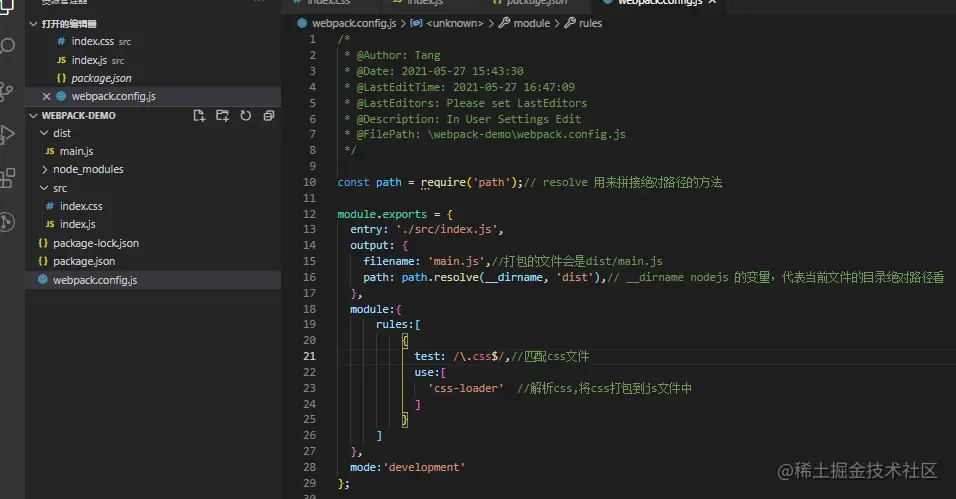Collapse the dist folder
Image resolution: width=956 pixels, height=499 pixels.
(44, 133)
